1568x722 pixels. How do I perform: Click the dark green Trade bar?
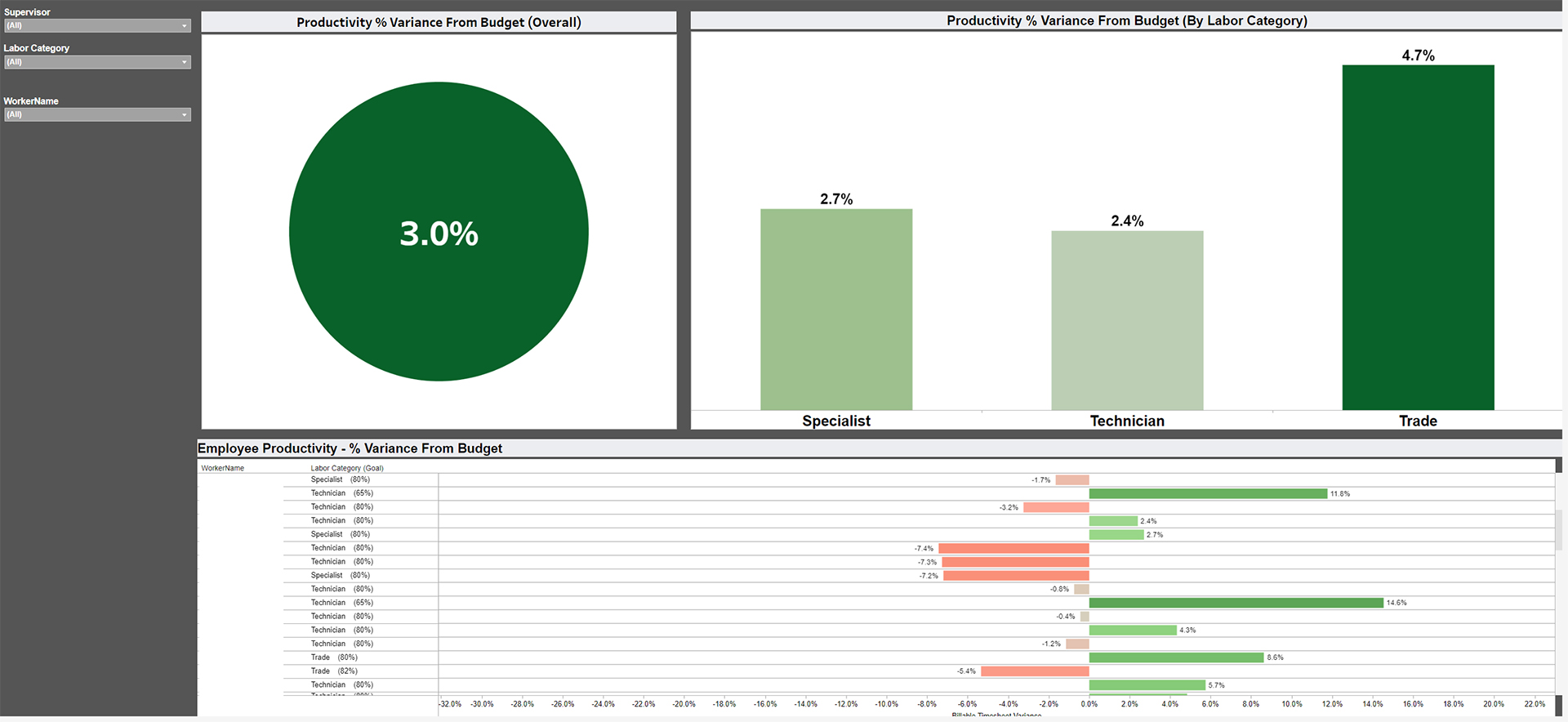(x=1417, y=237)
